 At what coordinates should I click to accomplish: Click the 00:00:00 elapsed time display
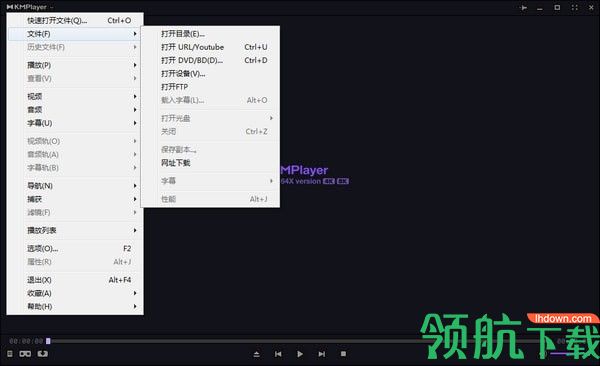(26, 341)
